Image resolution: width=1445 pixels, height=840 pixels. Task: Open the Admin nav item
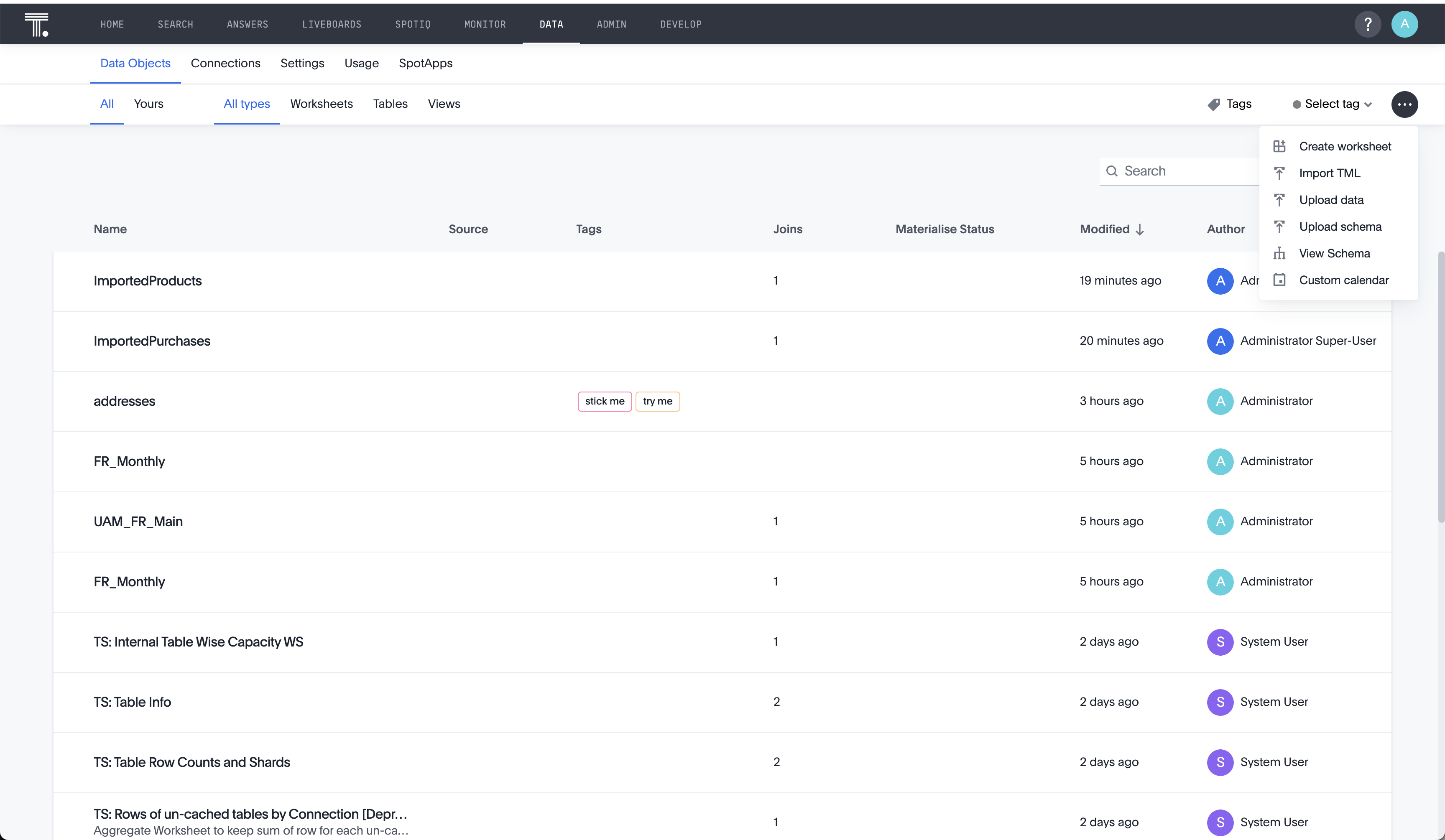tap(611, 24)
